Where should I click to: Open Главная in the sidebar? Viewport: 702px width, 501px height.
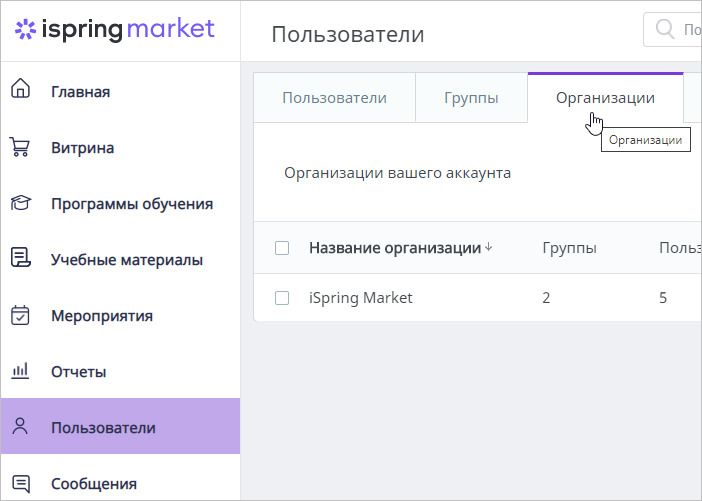(x=120, y=91)
